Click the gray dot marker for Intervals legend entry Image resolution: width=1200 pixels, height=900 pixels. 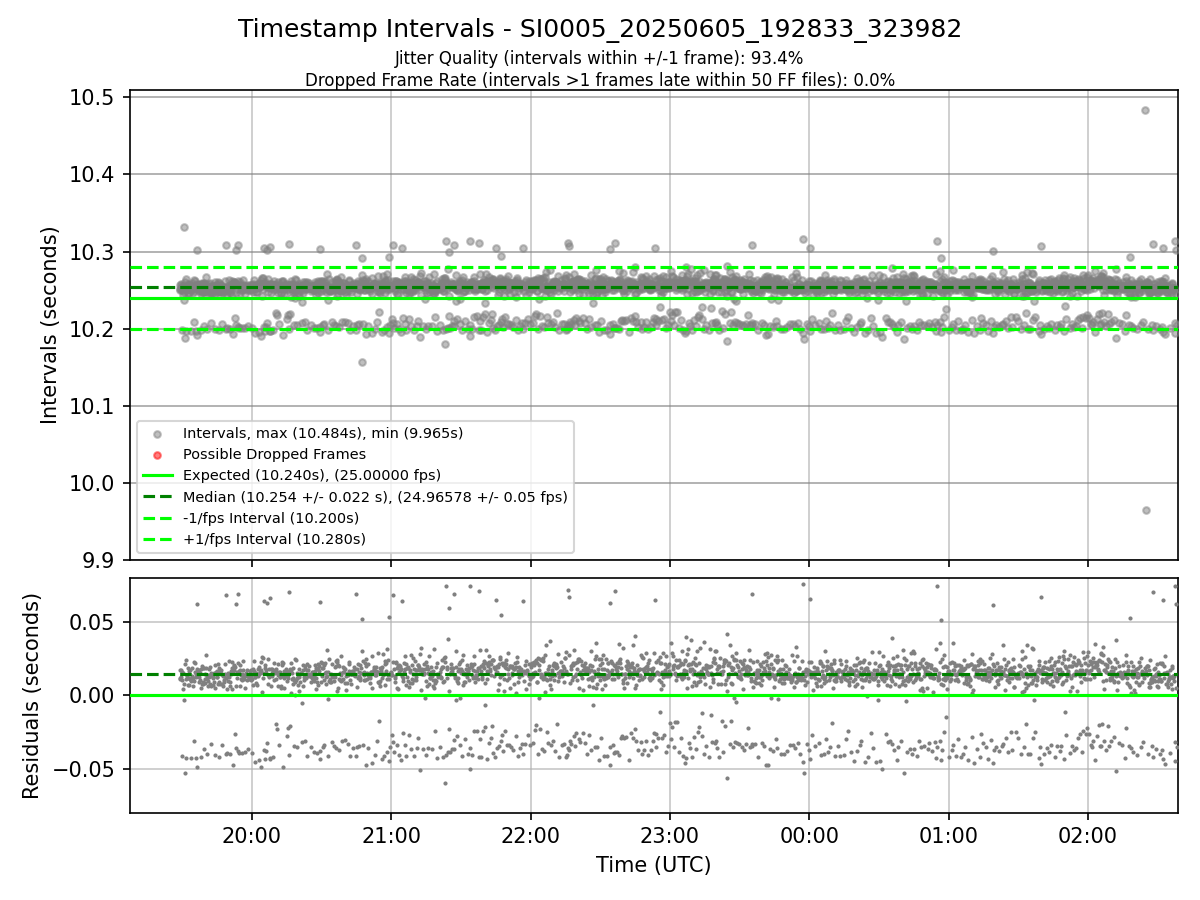(x=158, y=434)
